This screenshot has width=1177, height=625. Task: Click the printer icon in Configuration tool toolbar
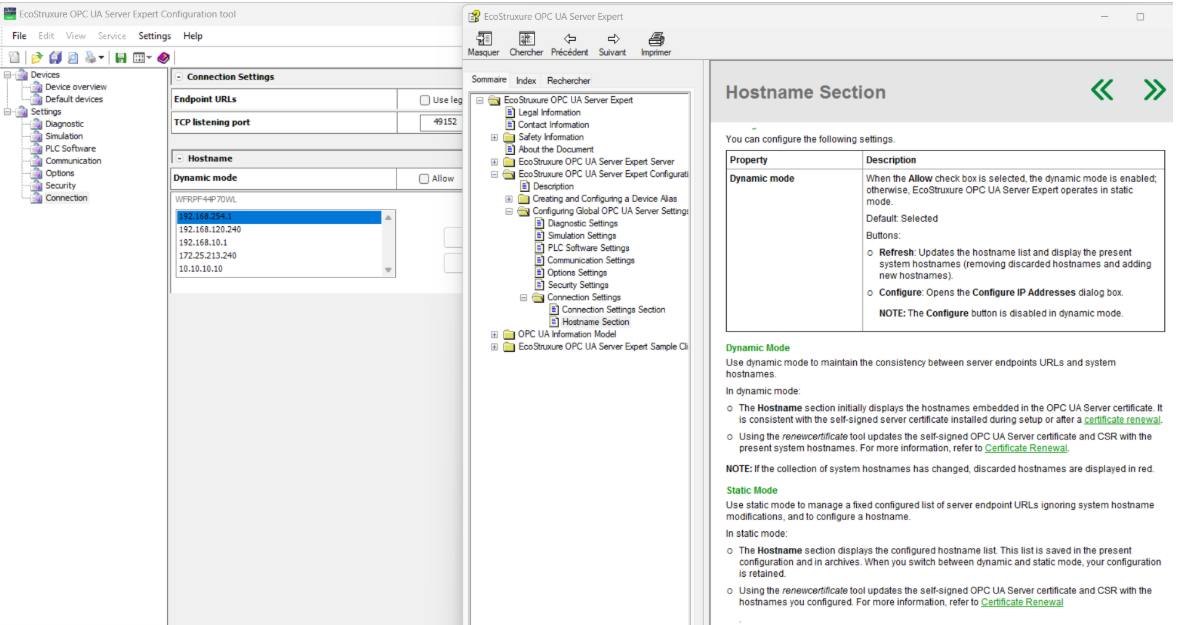(91, 58)
